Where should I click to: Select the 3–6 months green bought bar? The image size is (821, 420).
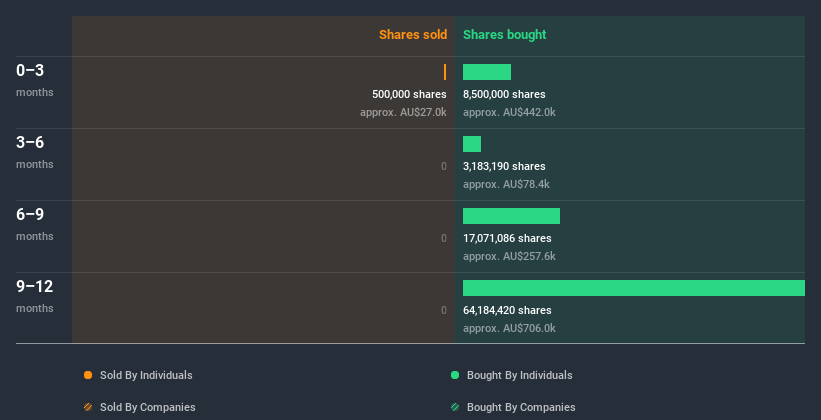[472, 144]
